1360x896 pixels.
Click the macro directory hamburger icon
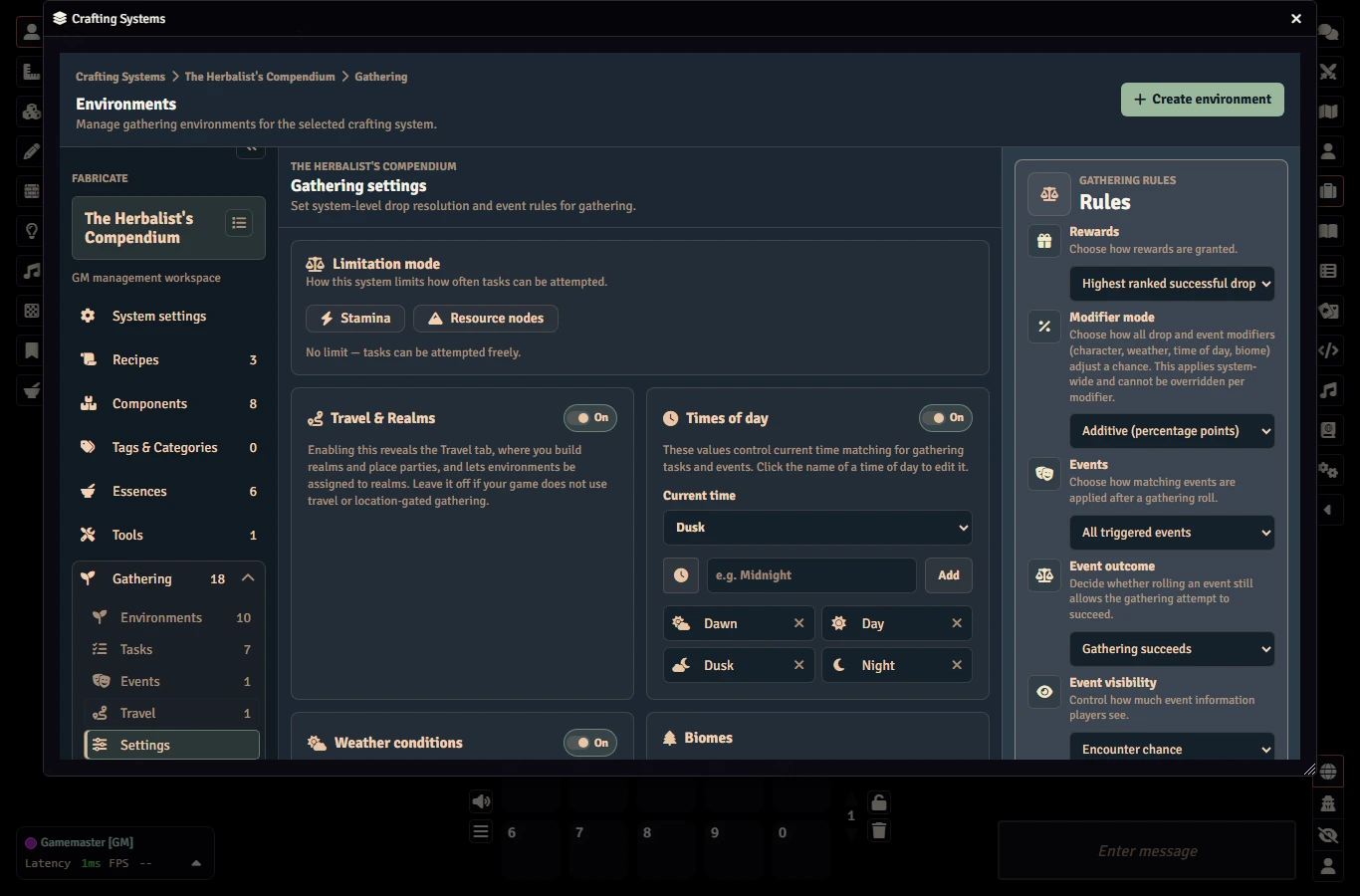pos(481,831)
